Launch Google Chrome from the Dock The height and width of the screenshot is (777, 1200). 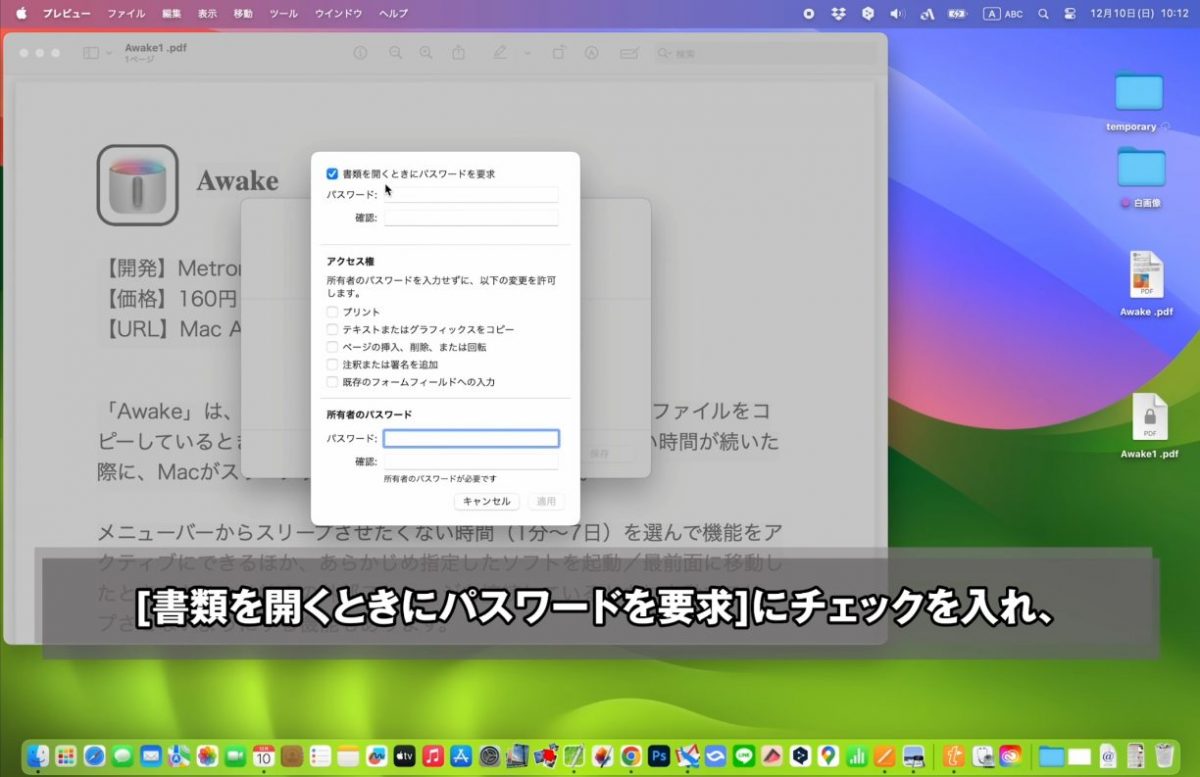pos(631,756)
